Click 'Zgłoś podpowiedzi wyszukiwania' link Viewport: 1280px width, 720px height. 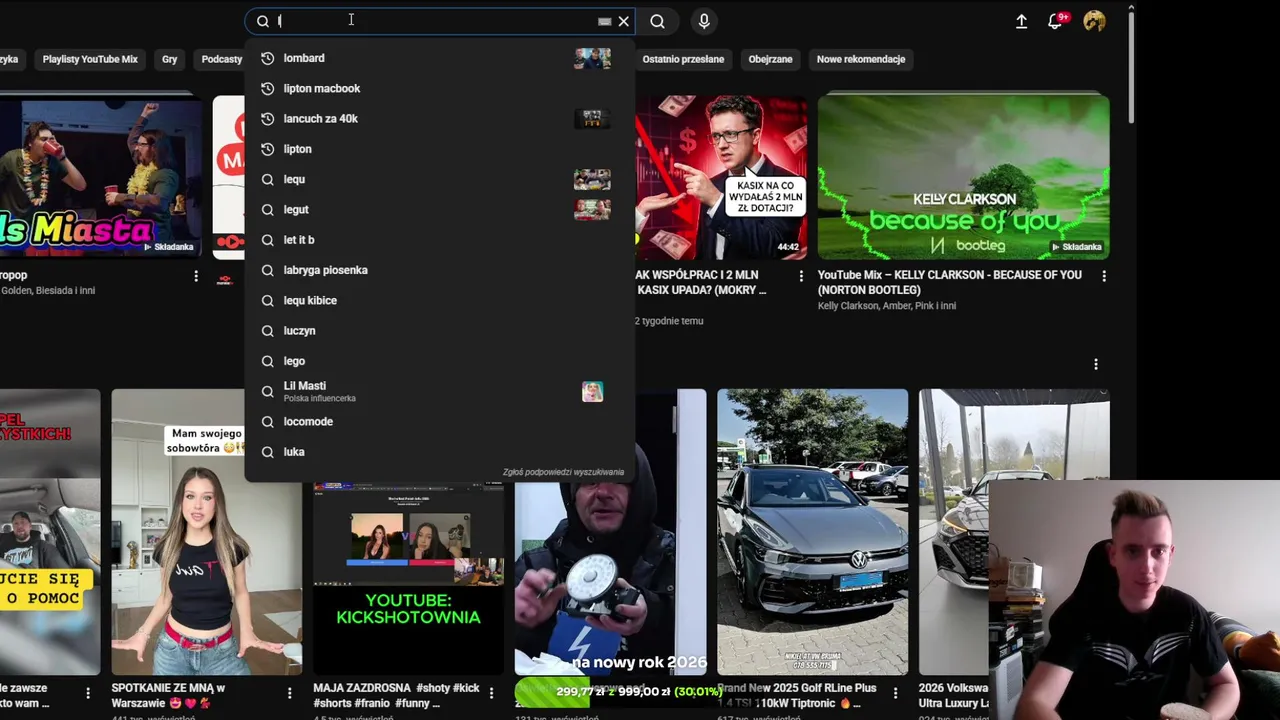(x=563, y=472)
